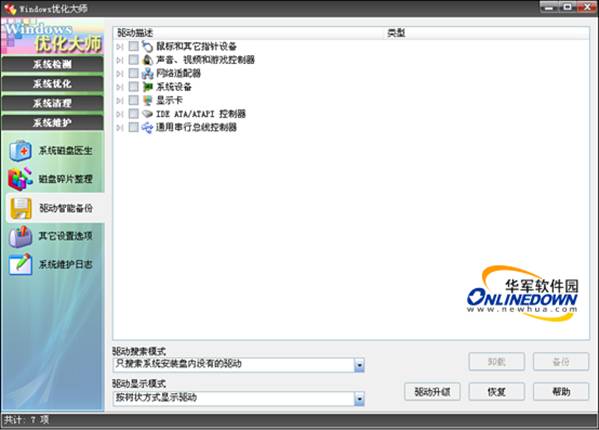Select 驱动智能备份 label in sidebar
The width and height of the screenshot is (599, 430).
coord(66,208)
